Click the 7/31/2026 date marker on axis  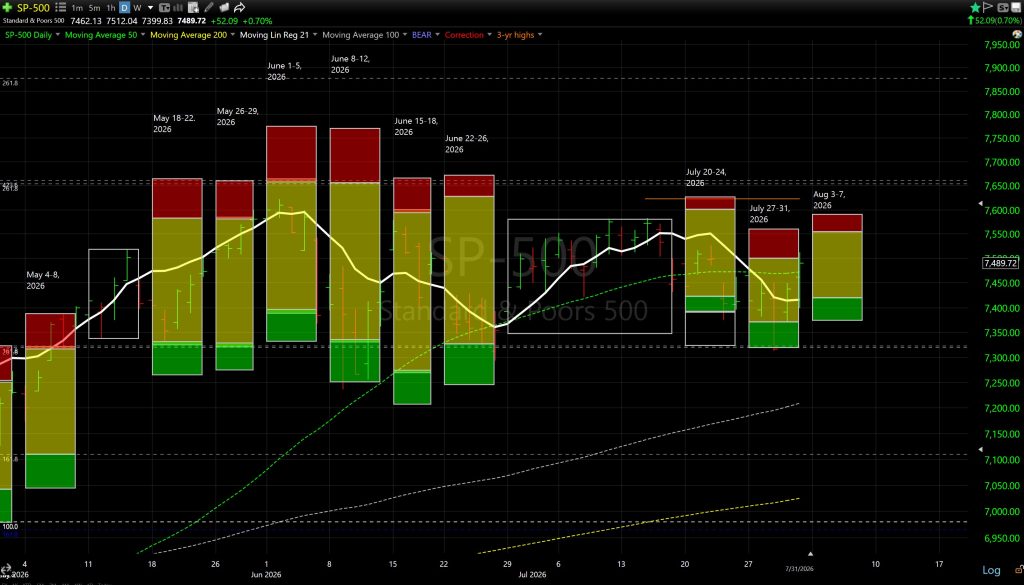(799, 569)
